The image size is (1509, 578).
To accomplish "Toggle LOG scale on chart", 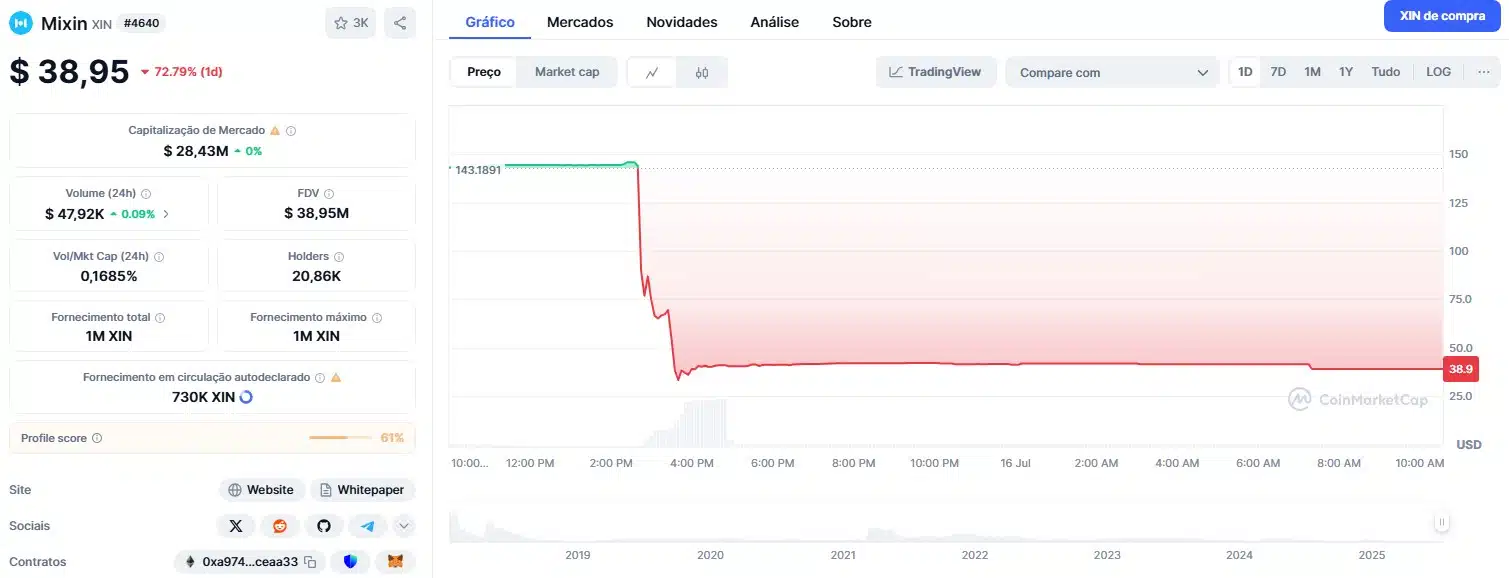I will click(1438, 72).
